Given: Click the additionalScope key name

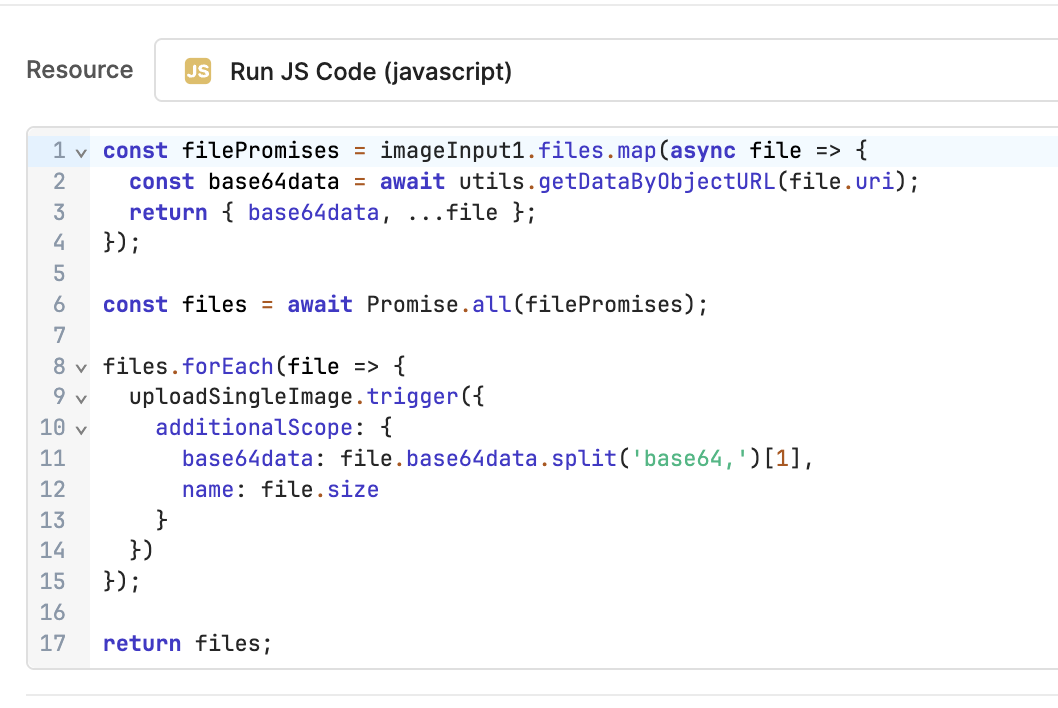Looking at the screenshot, I should pyautogui.click(x=255, y=428).
